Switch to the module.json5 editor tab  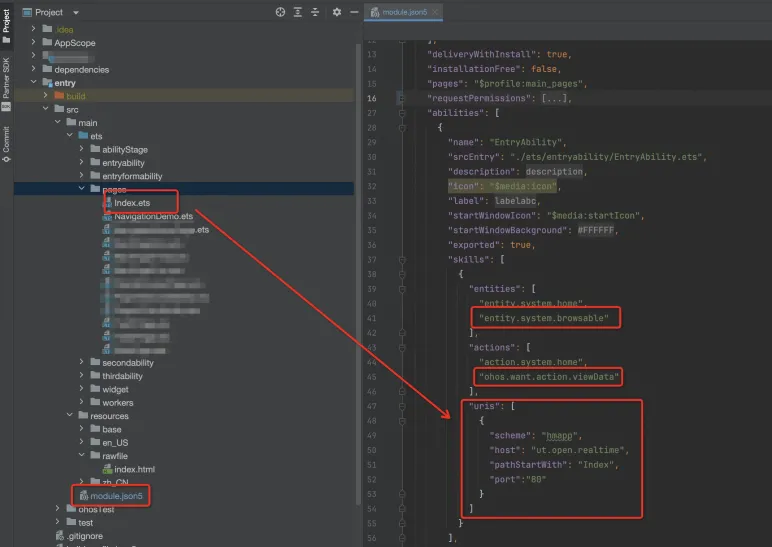(403, 12)
